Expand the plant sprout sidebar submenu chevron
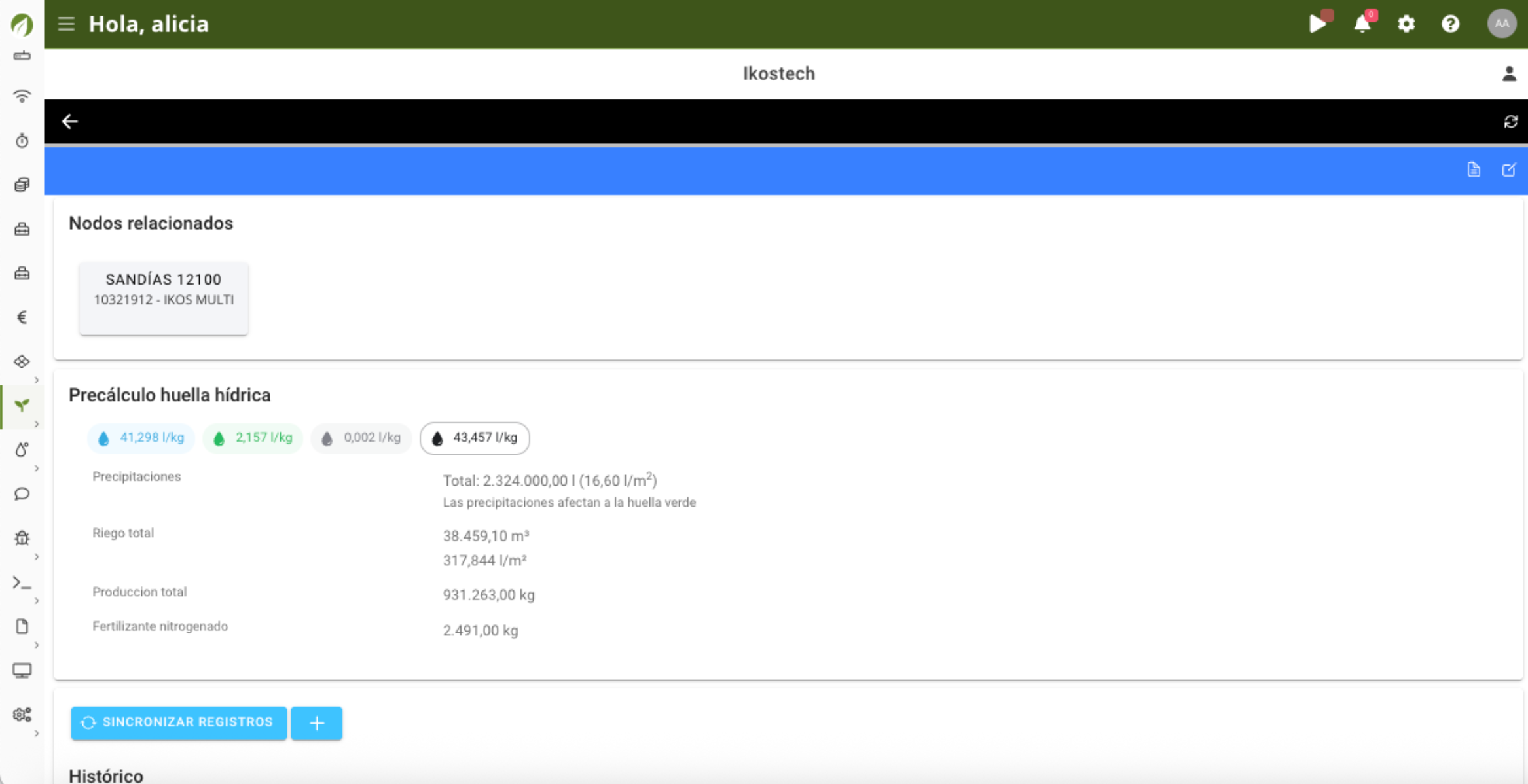The width and height of the screenshot is (1528, 784). [x=37, y=424]
